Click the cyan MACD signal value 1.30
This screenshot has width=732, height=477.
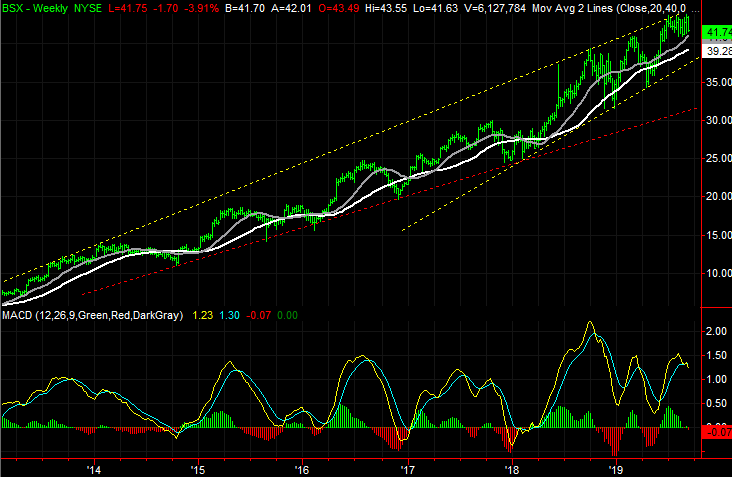pyautogui.click(x=229, y=315)
